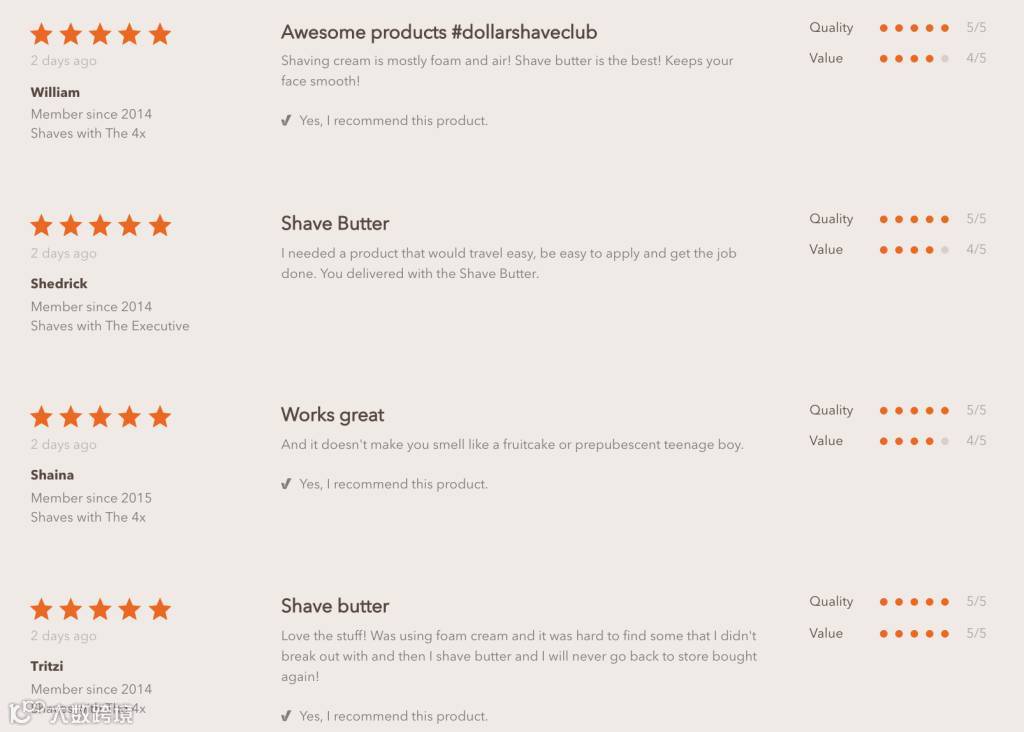Screen dimensions: 1024x732
Task: Click the fifth star in Tritzi's rating
Action: (160, 609)
